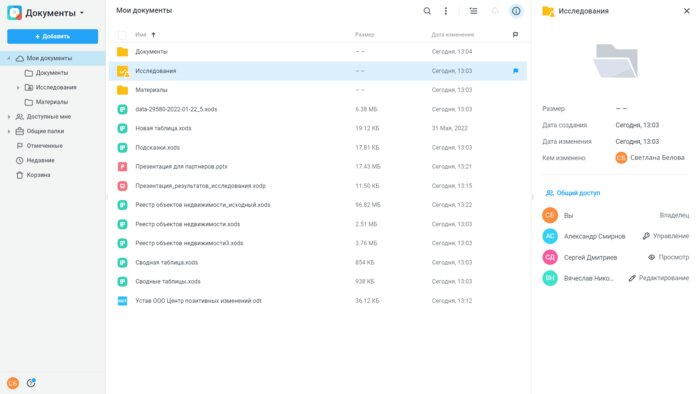
Task: Collapse the Мои документы tree node
Action: [x=9, y=58]
